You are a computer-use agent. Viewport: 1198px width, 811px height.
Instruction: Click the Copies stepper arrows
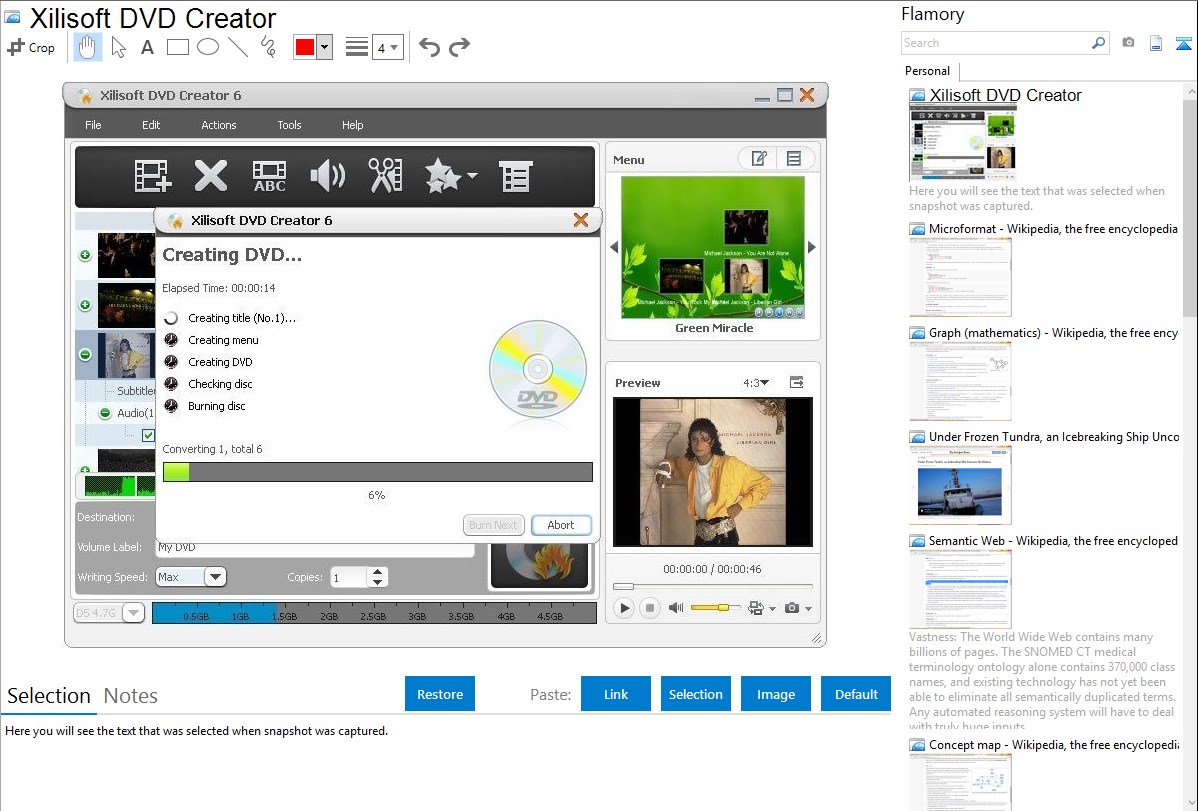coord(377,577)
